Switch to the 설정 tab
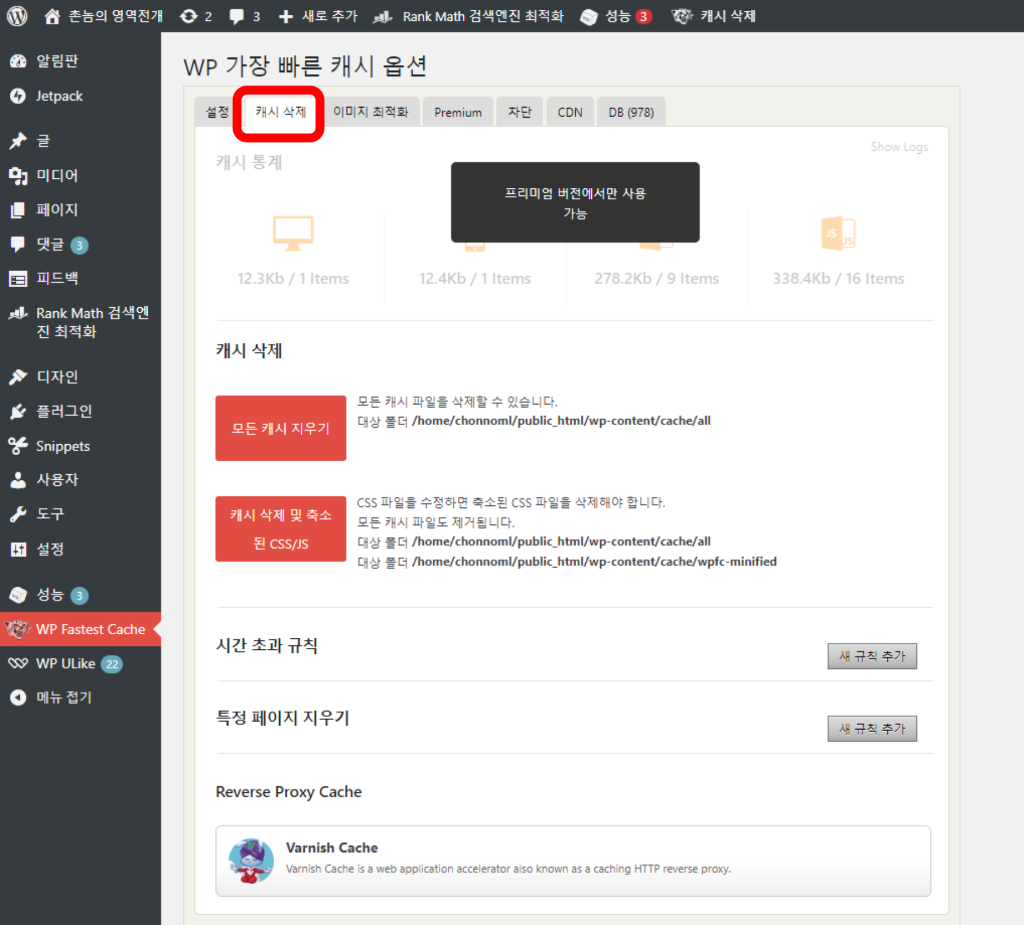 [217, 112]
